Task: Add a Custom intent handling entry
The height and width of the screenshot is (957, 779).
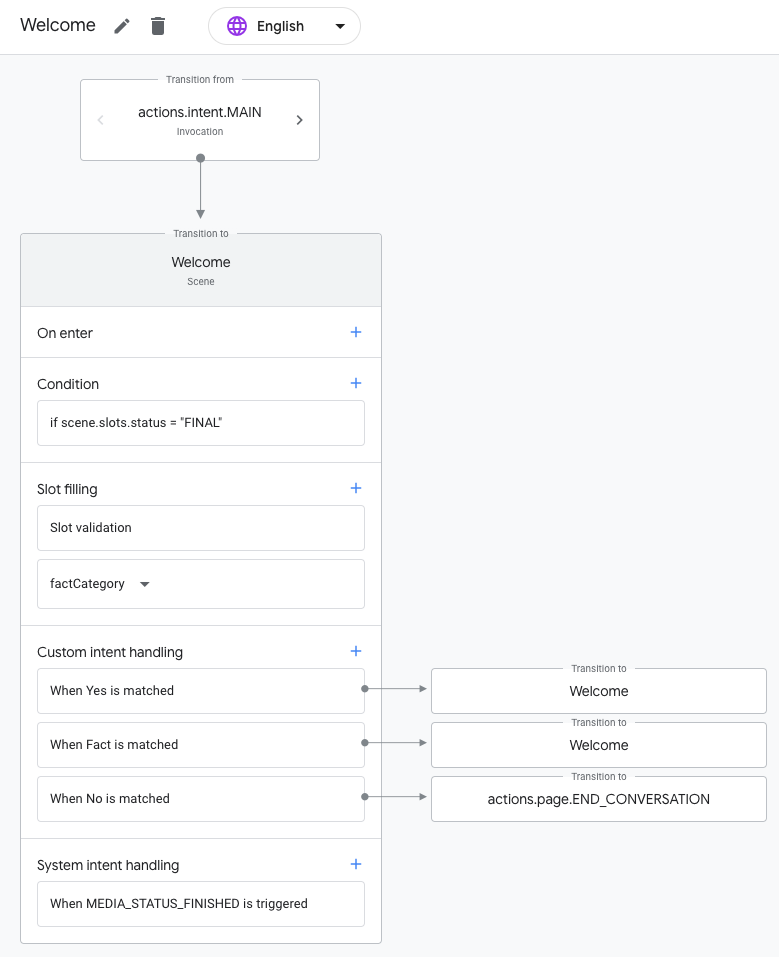Action: point(355,651)
